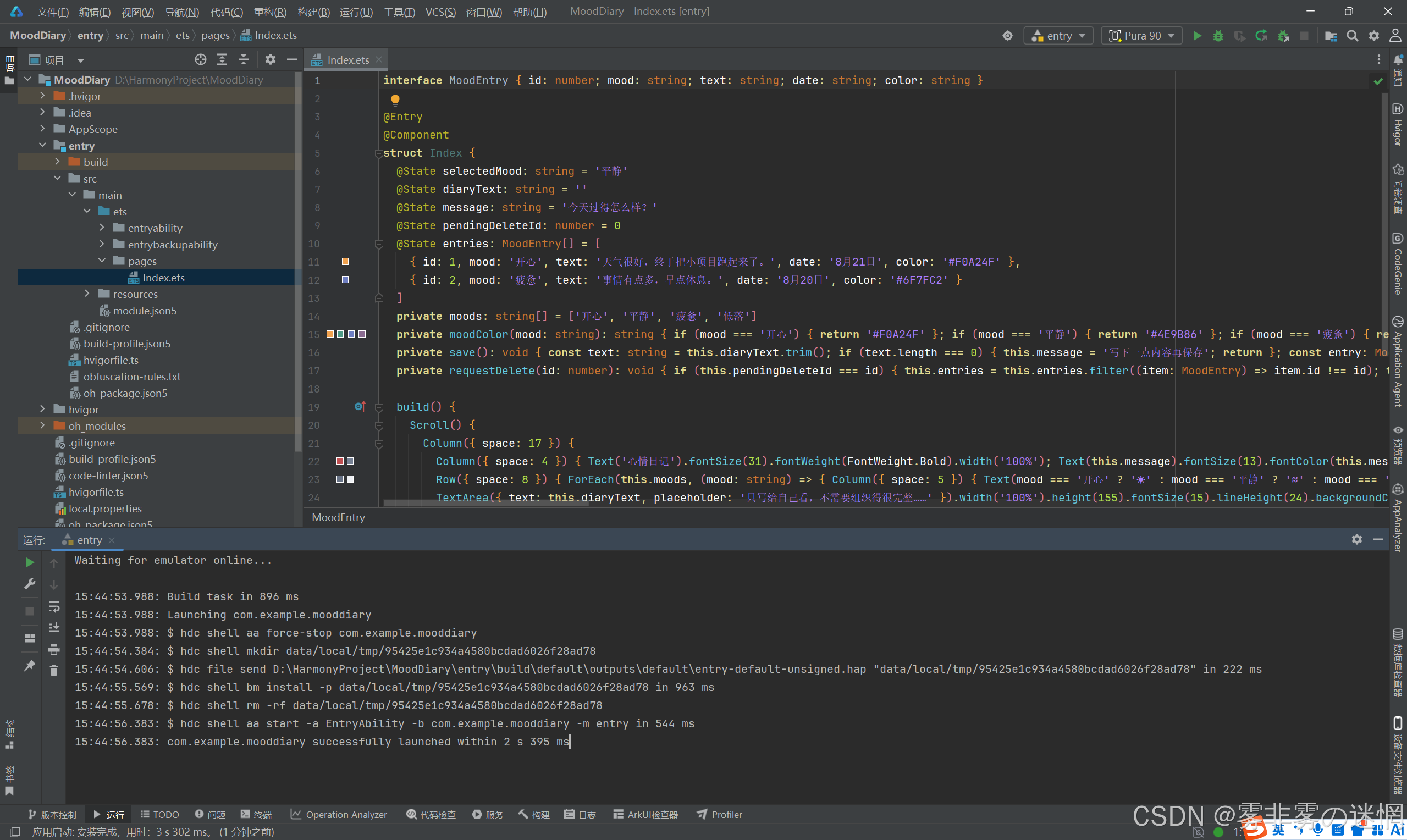Viewport: 1407px width, 840px height.
Task: Print the run console output
Action: click(54, 649)
